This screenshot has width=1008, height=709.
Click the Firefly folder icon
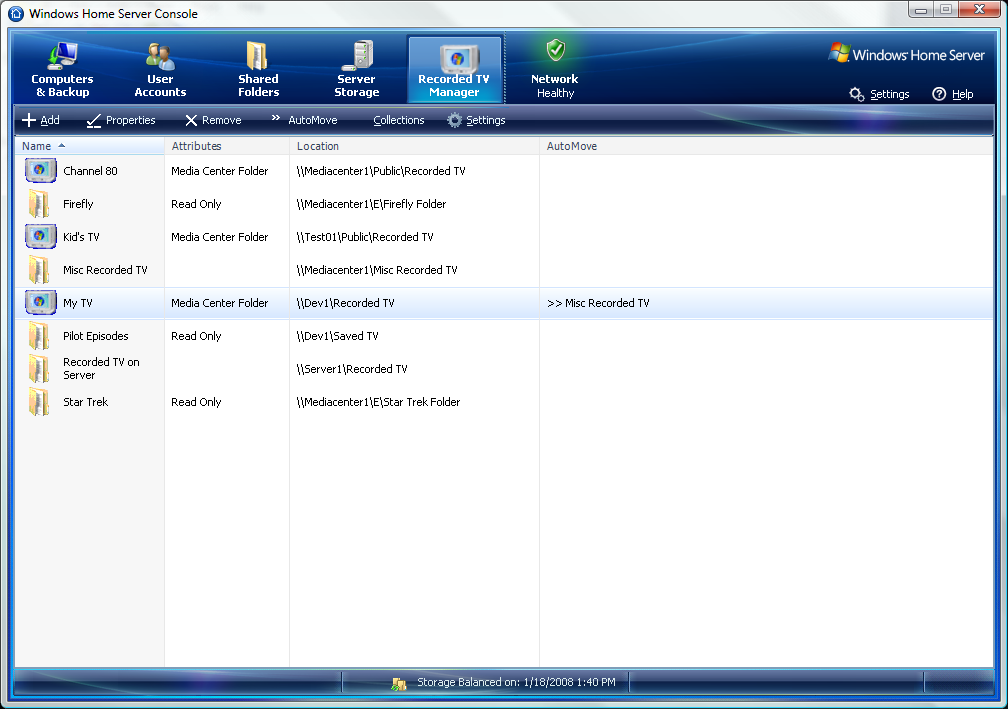coord(39,204)
